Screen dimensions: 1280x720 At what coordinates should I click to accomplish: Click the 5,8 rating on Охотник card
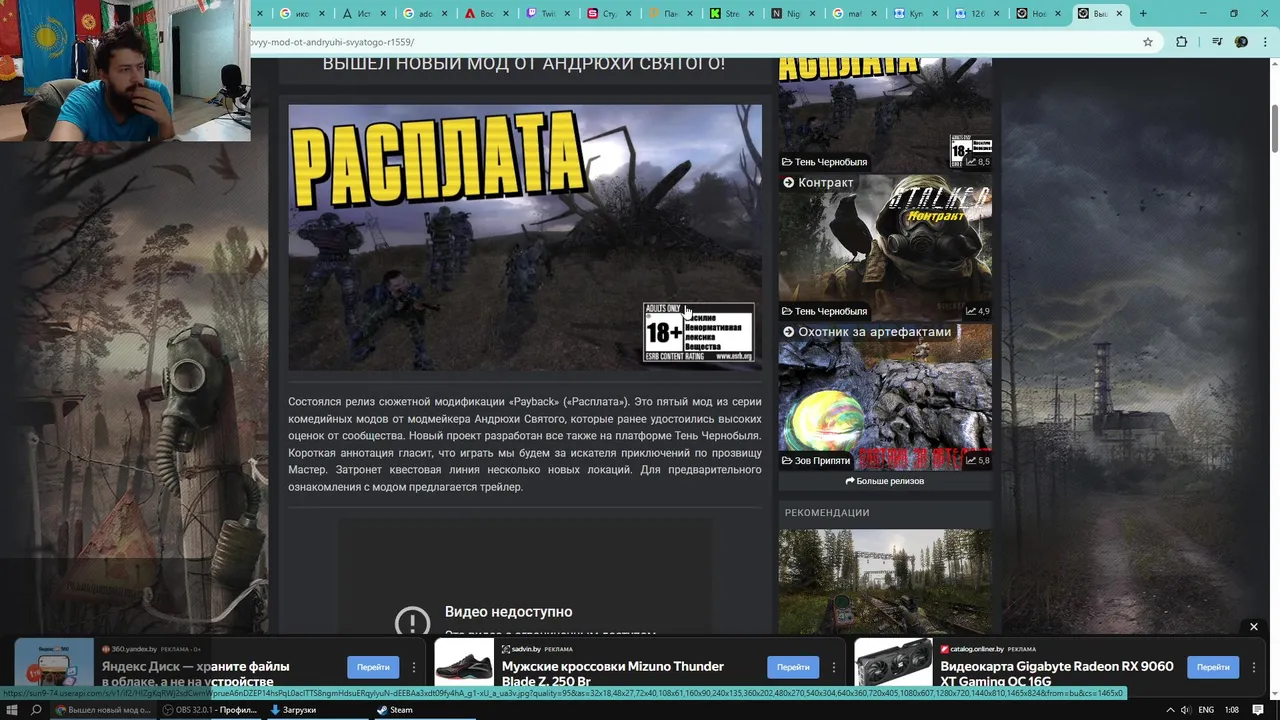pos(978,461)
